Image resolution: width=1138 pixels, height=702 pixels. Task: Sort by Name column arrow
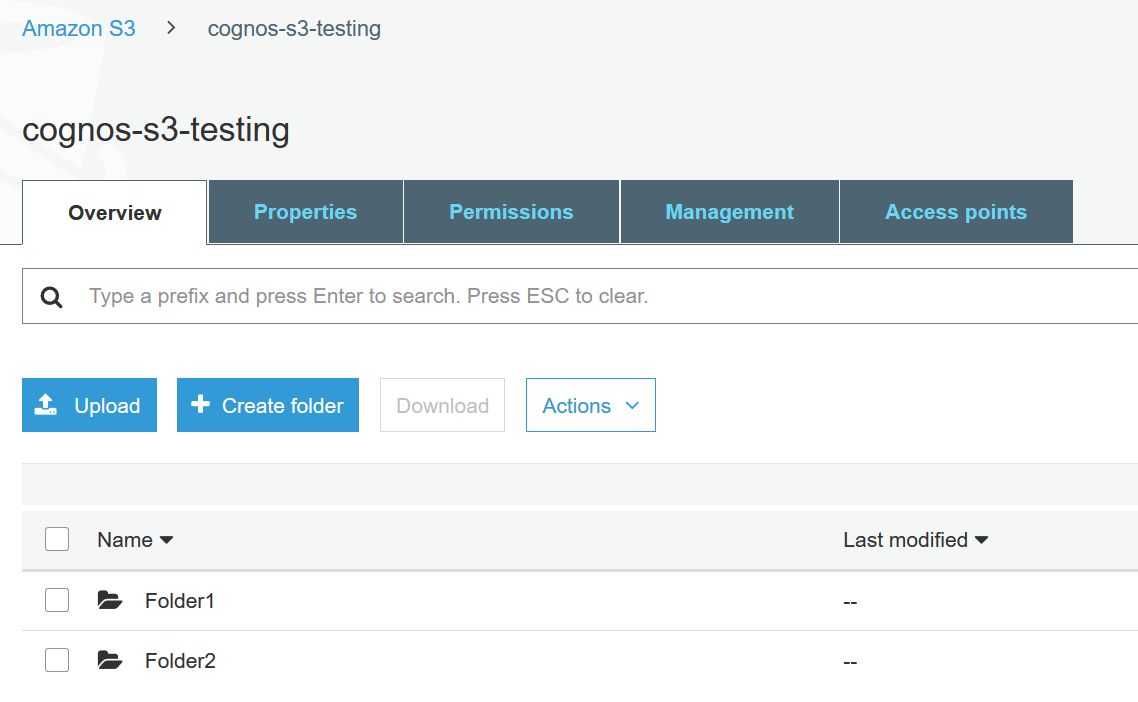click(166, 540)
